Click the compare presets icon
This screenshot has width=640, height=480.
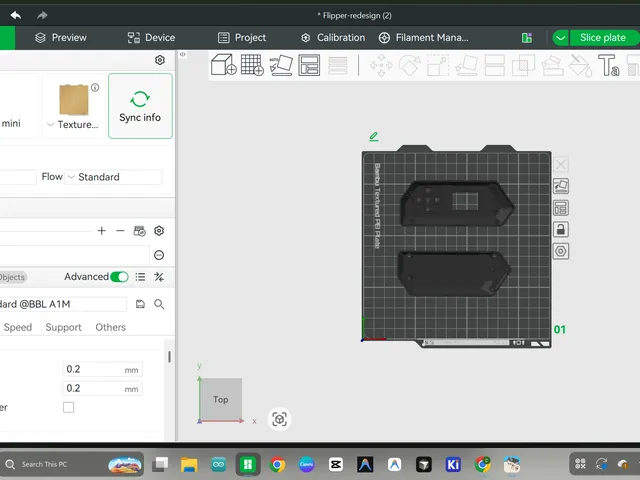click(x=159, y=277)
